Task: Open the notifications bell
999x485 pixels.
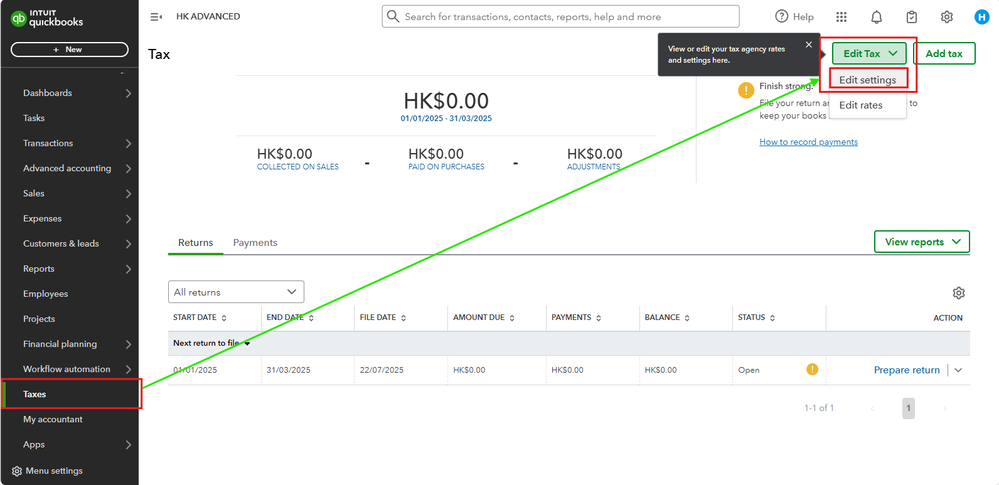Action: click(x=876, y=17)
